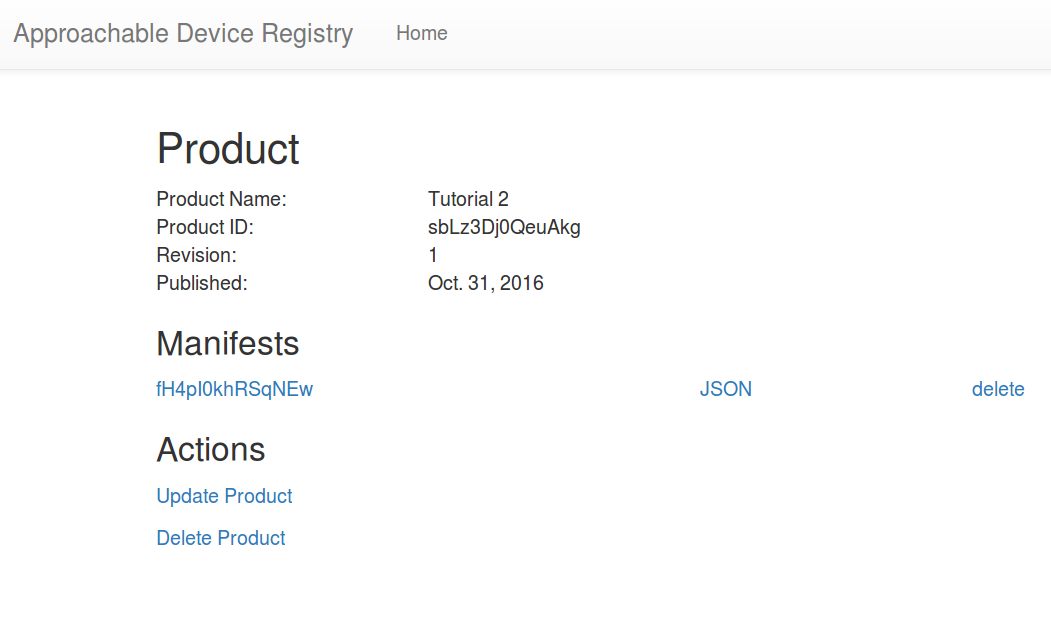Click the Approachable Device Registry brand link

[183, 34]
